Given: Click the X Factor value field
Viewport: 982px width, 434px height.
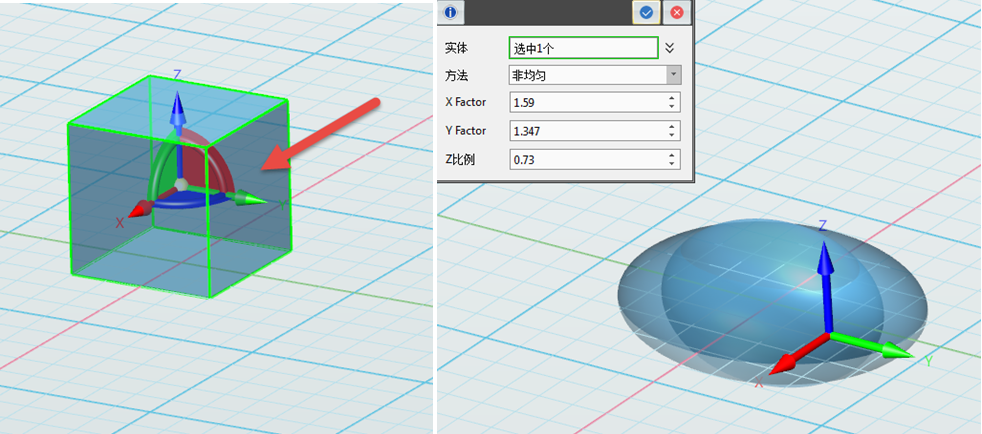Looking at the screenshot, I should (x=586, y=103).
